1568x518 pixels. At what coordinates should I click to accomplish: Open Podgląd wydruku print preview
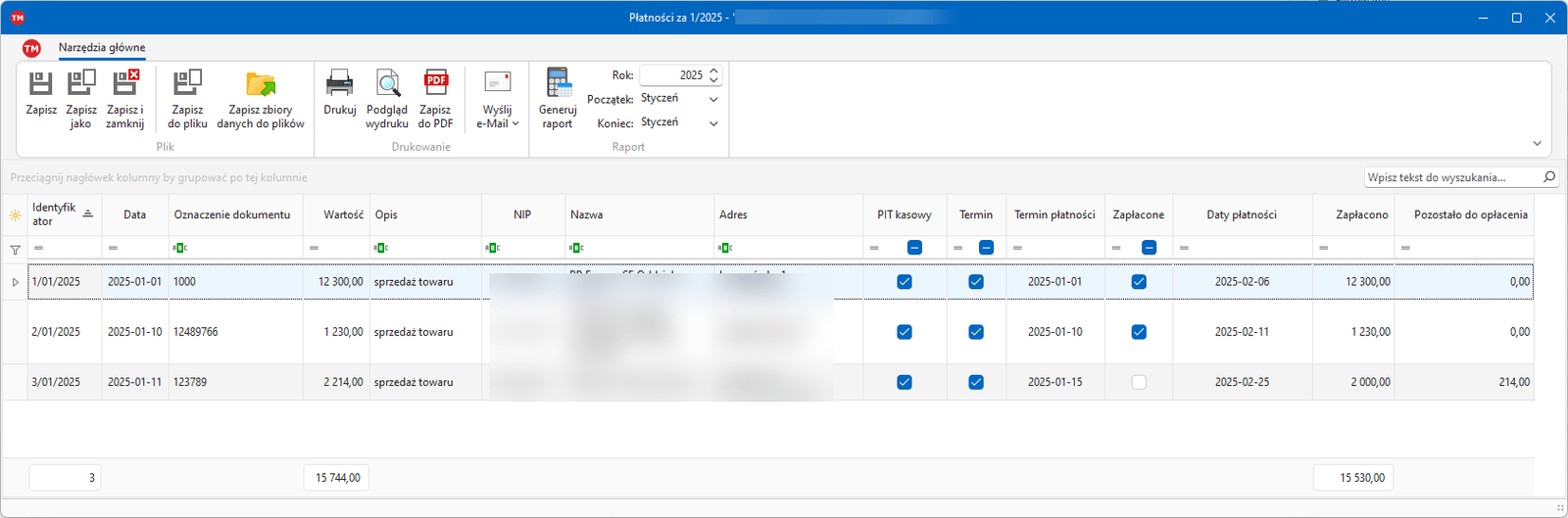point(387,84)
